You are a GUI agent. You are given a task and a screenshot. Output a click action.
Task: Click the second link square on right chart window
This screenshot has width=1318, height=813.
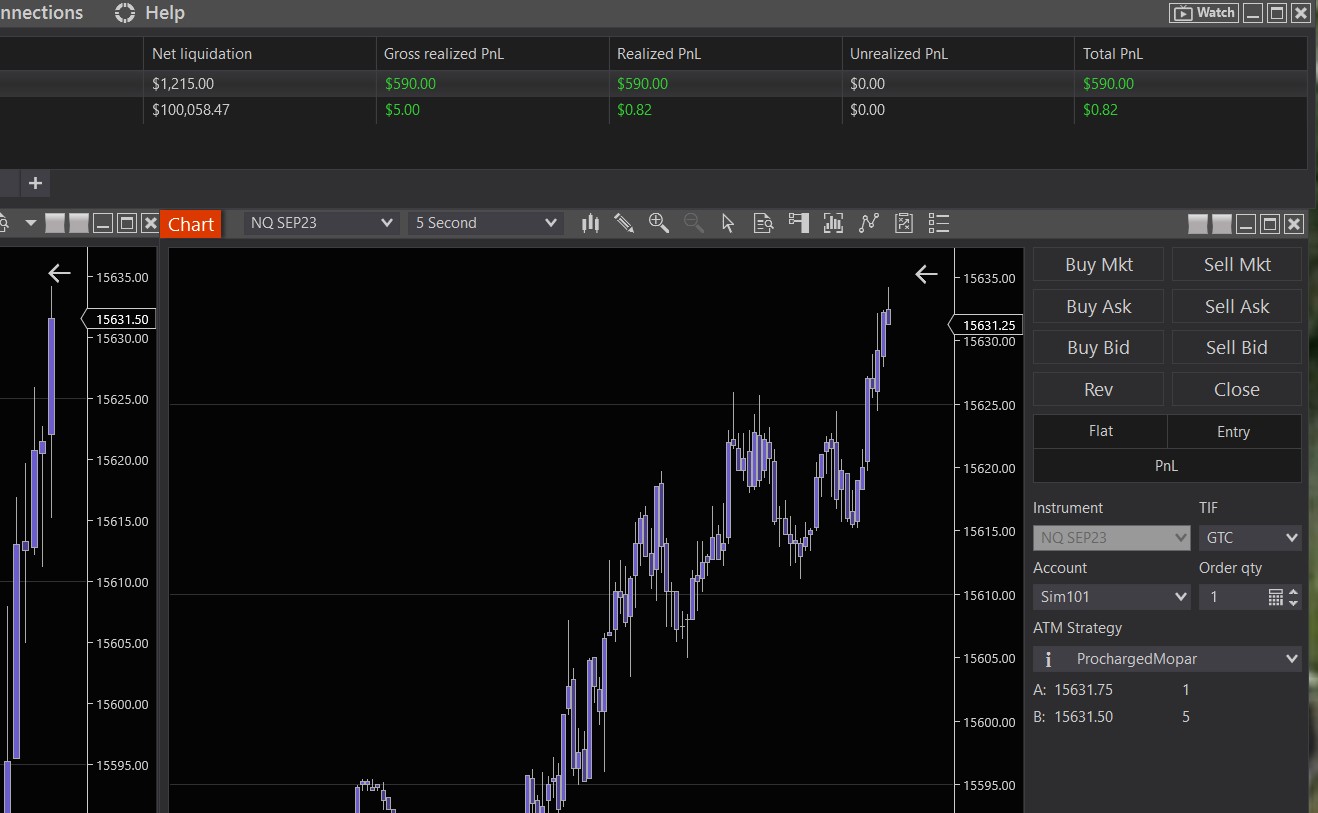point(1221,224)
